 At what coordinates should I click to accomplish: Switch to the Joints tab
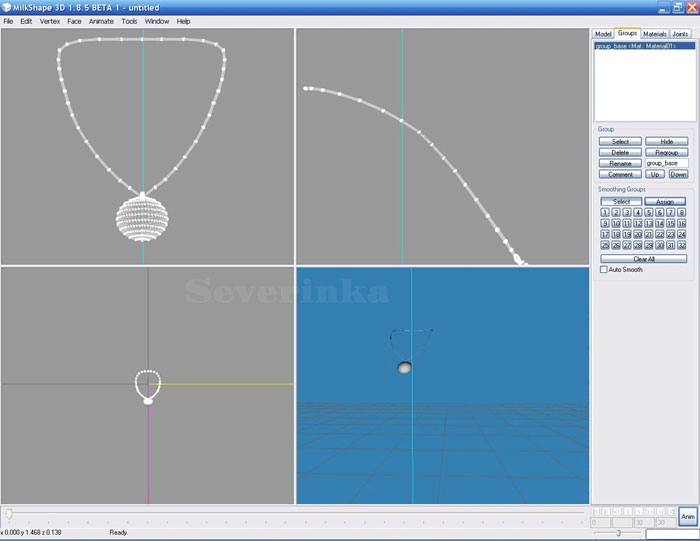(680, 34)
